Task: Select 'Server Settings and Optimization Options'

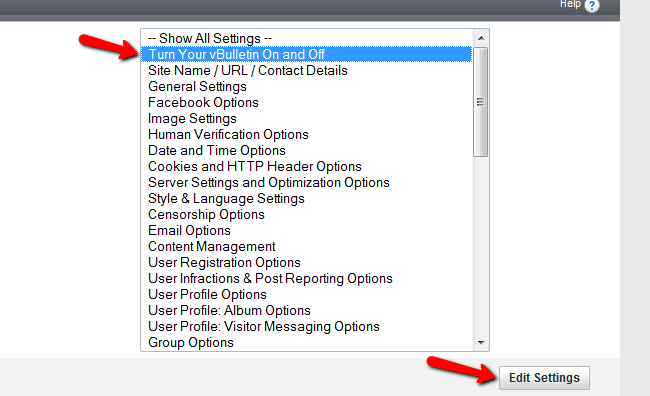Action: (306, 182)
